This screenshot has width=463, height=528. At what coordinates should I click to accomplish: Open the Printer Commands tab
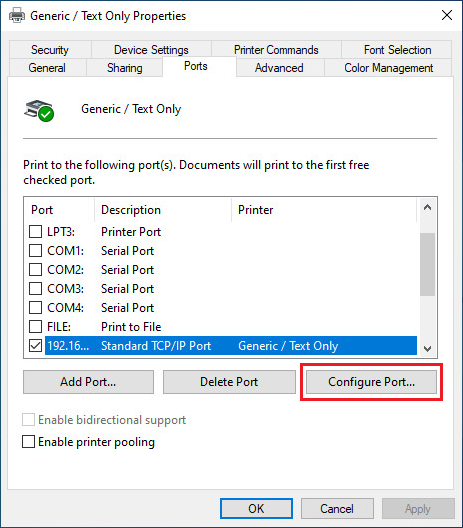tap(276, 50)
